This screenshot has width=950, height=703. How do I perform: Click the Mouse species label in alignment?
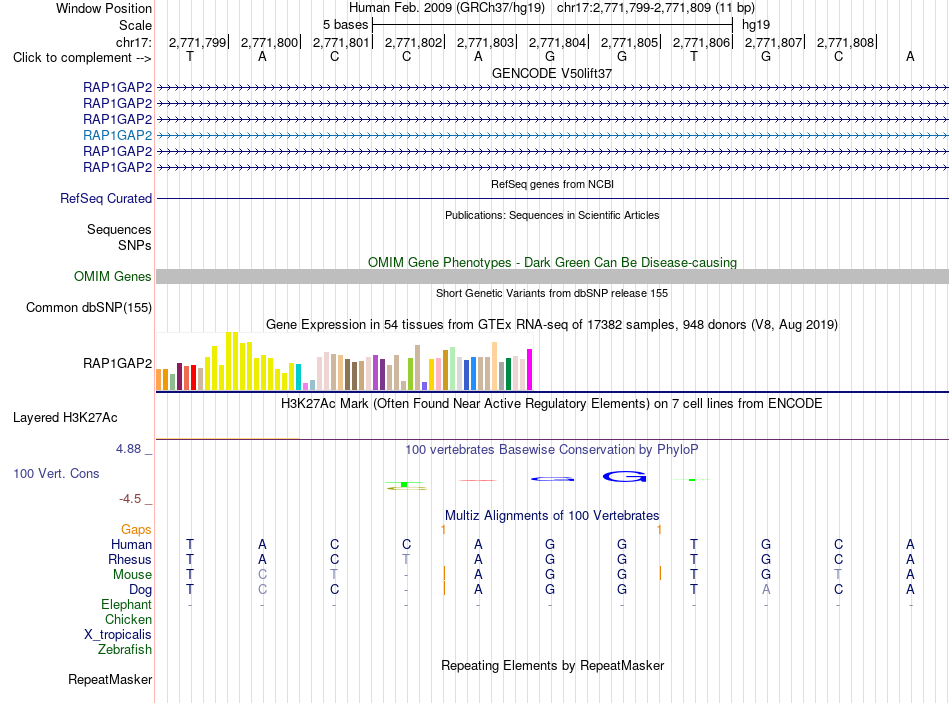[132, 574]
